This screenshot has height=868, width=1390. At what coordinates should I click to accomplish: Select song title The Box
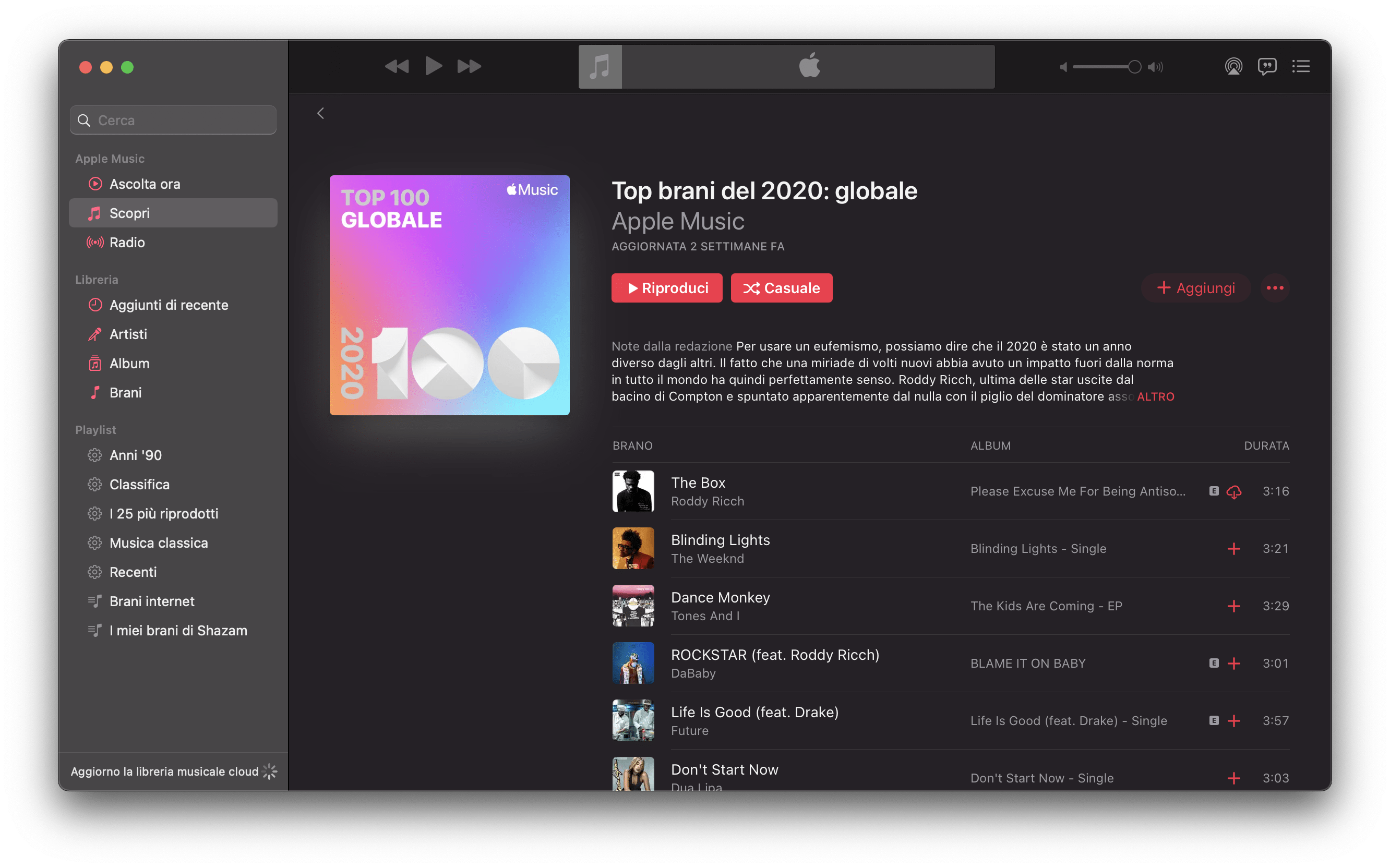[698, 483]
